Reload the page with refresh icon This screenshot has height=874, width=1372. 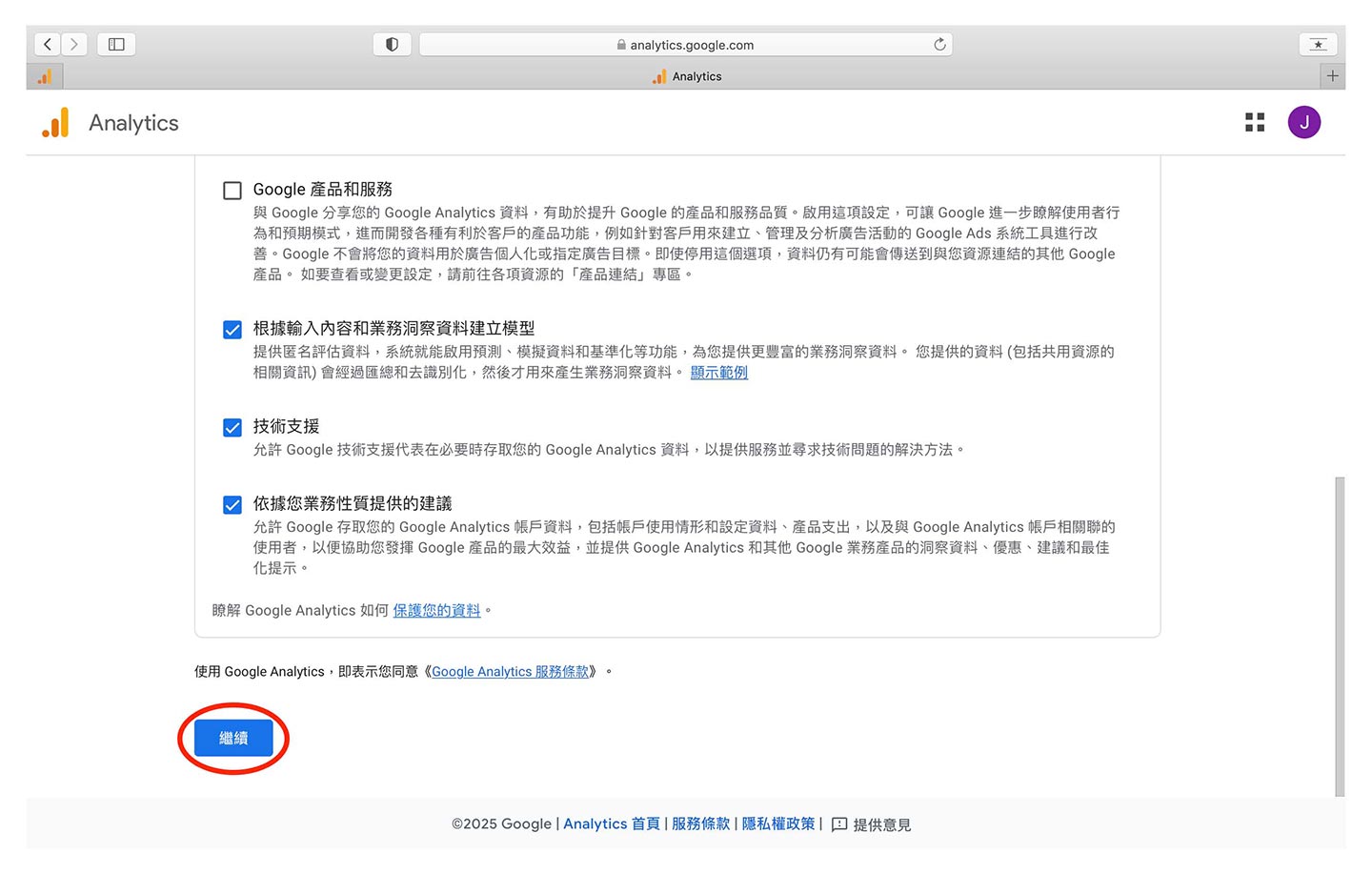point(939,45)
